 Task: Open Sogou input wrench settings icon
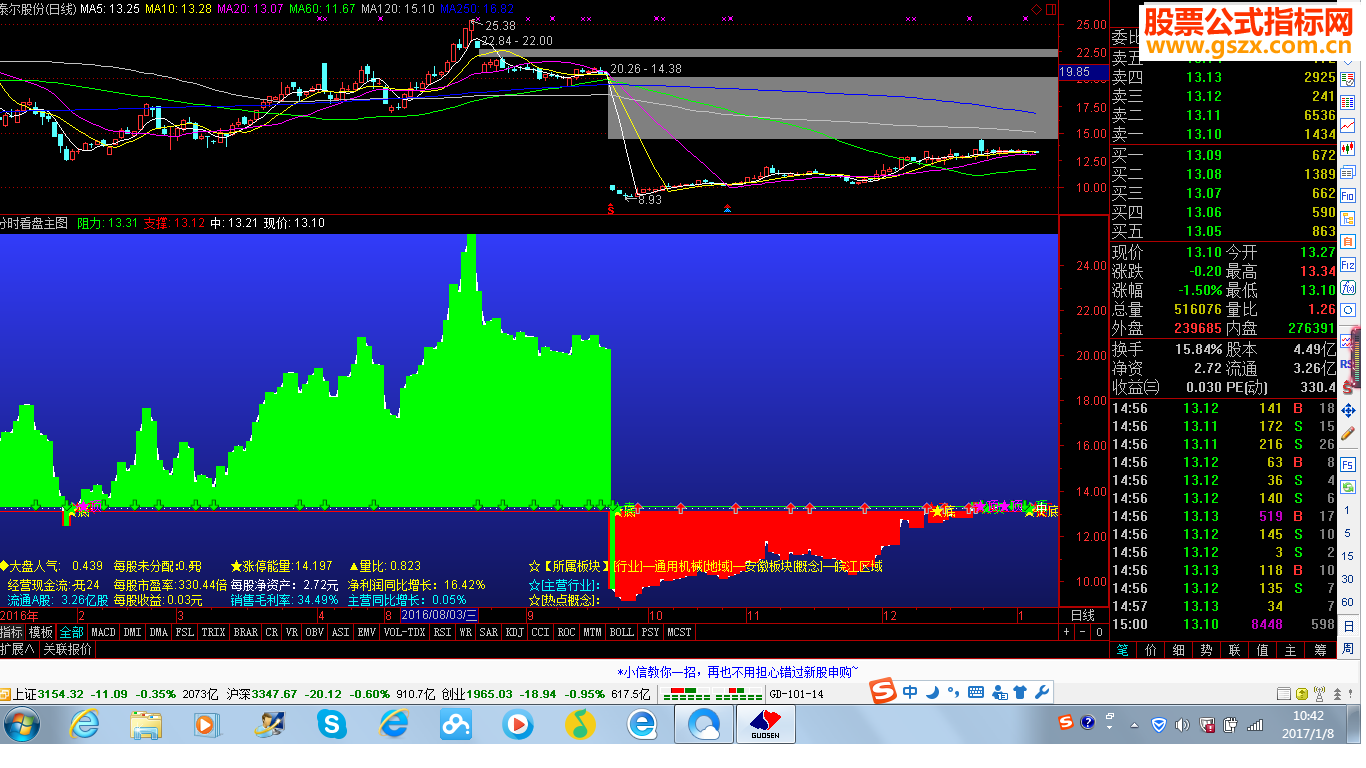tap(1040, 692)
